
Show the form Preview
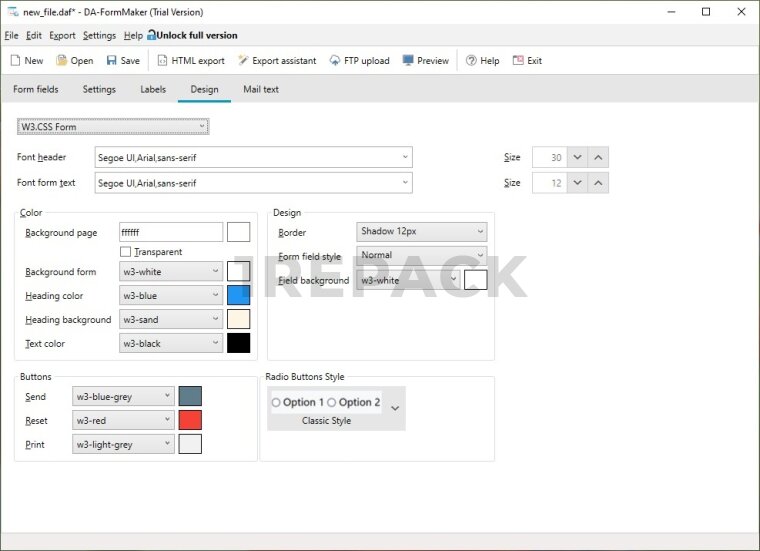pos(408,61)
